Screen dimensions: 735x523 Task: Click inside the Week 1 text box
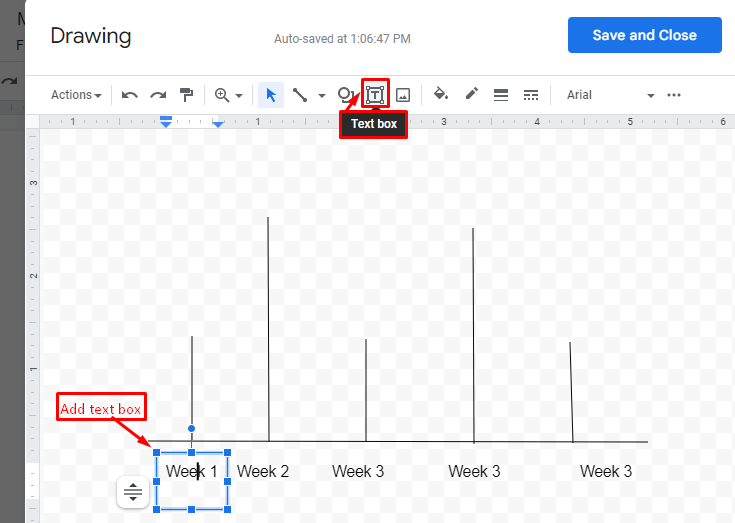tap(192, 481)
